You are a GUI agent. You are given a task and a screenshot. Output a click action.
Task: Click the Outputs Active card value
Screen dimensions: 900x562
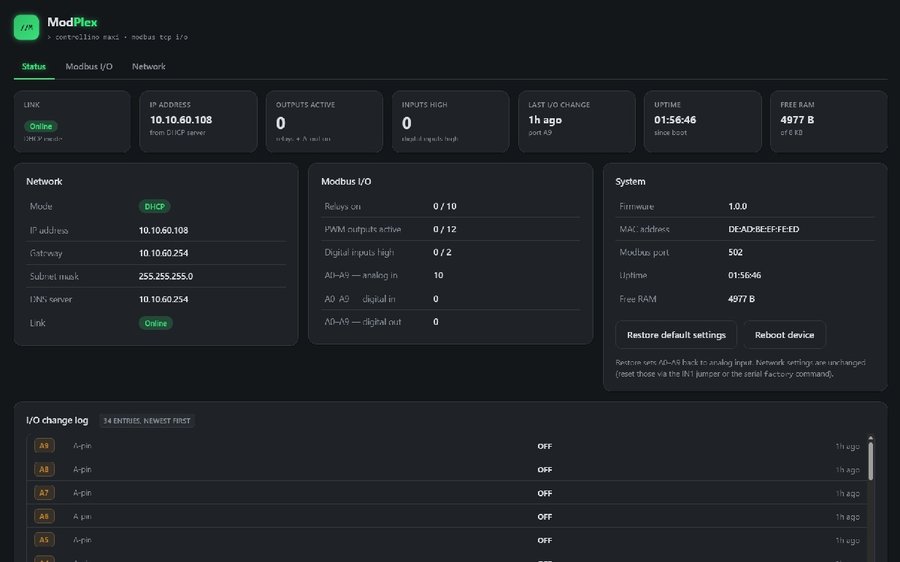coord(281,123)
